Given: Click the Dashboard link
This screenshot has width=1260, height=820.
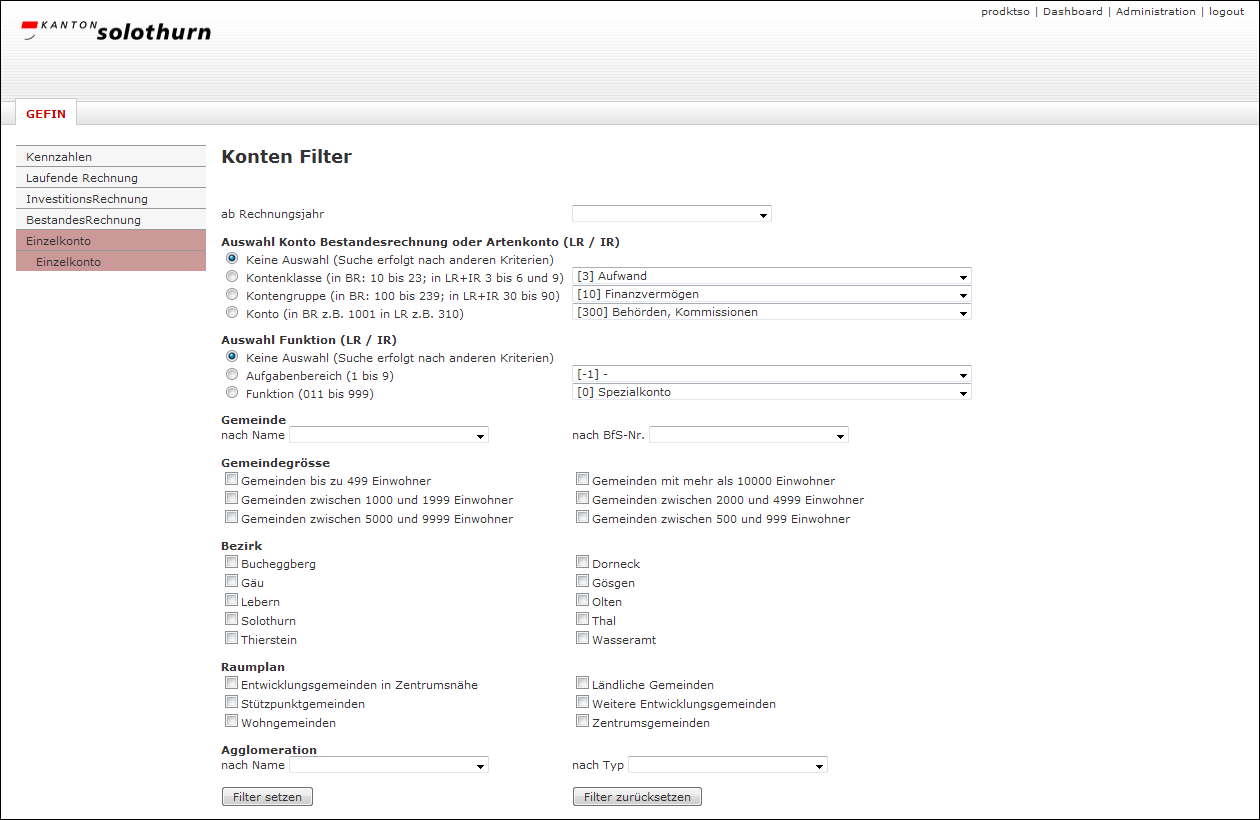Looking at the screenshot, I should (1072, 12).
